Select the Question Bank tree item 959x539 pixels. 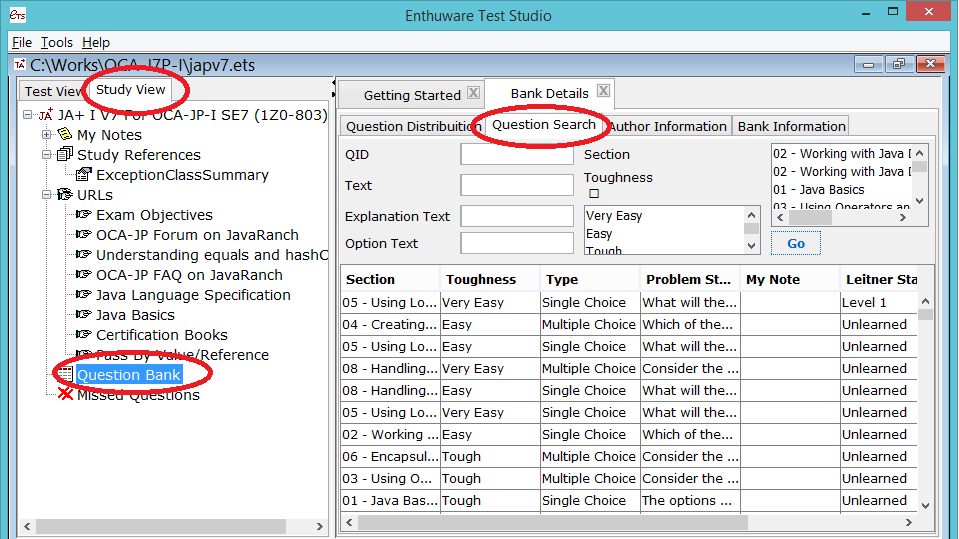129,374
